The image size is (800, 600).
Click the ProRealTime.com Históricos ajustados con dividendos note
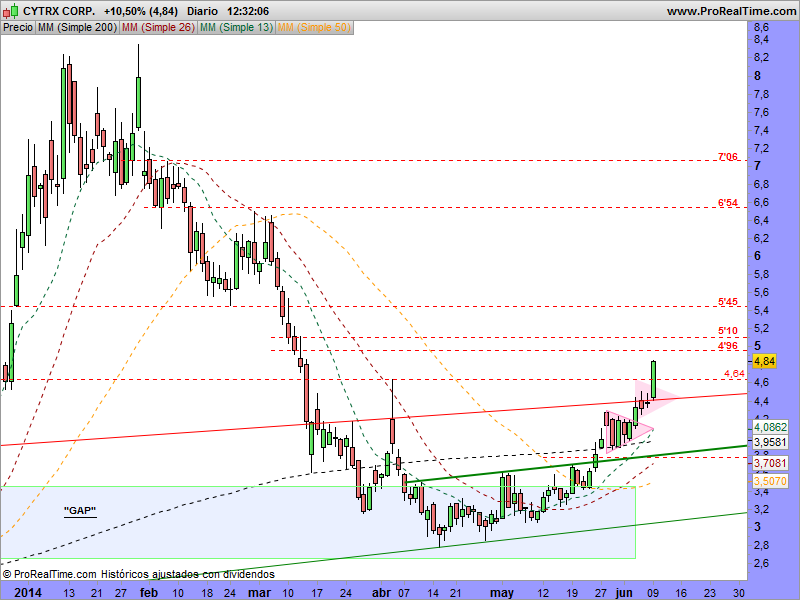[139, 574]
